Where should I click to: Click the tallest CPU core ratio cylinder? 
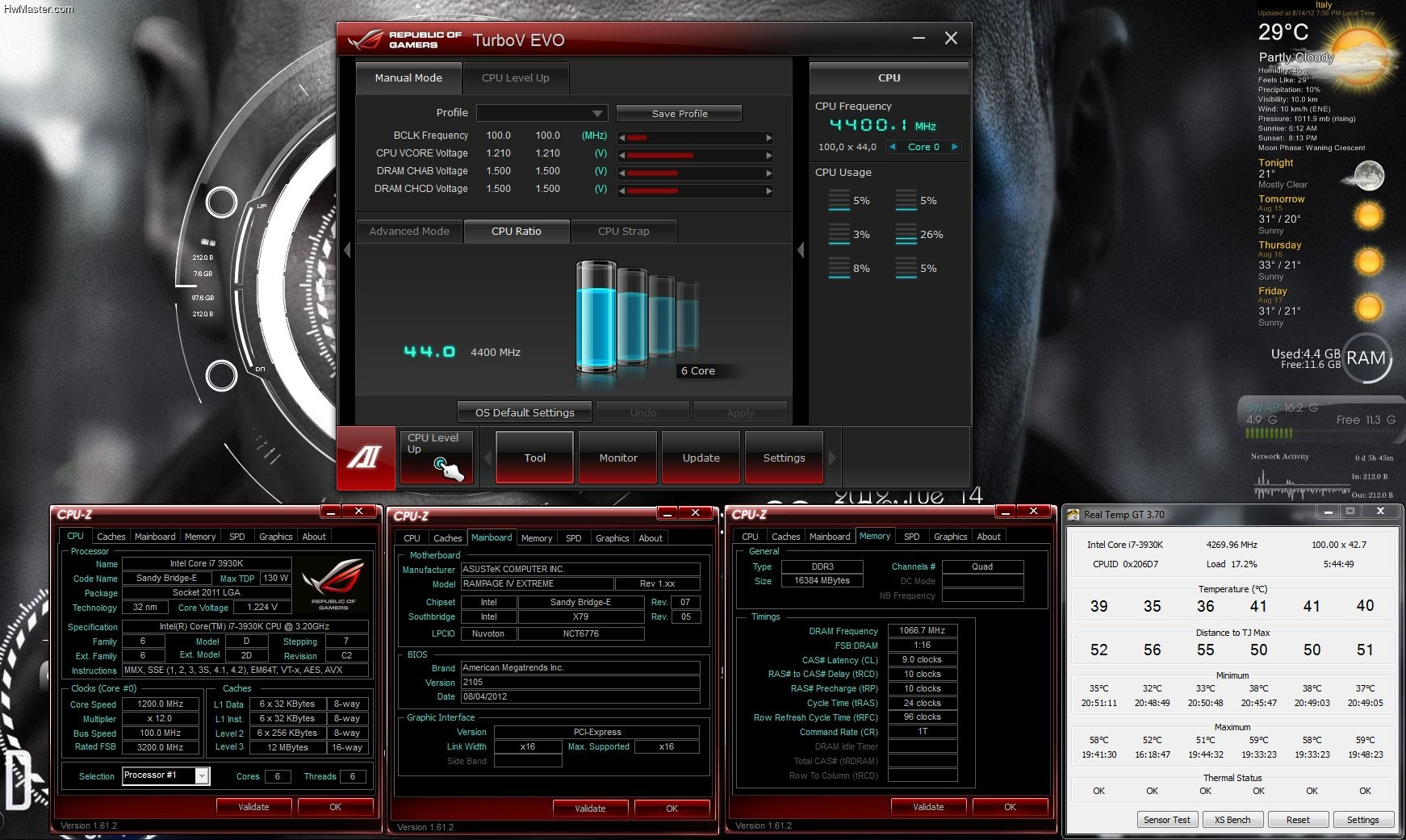coord(596,316)
